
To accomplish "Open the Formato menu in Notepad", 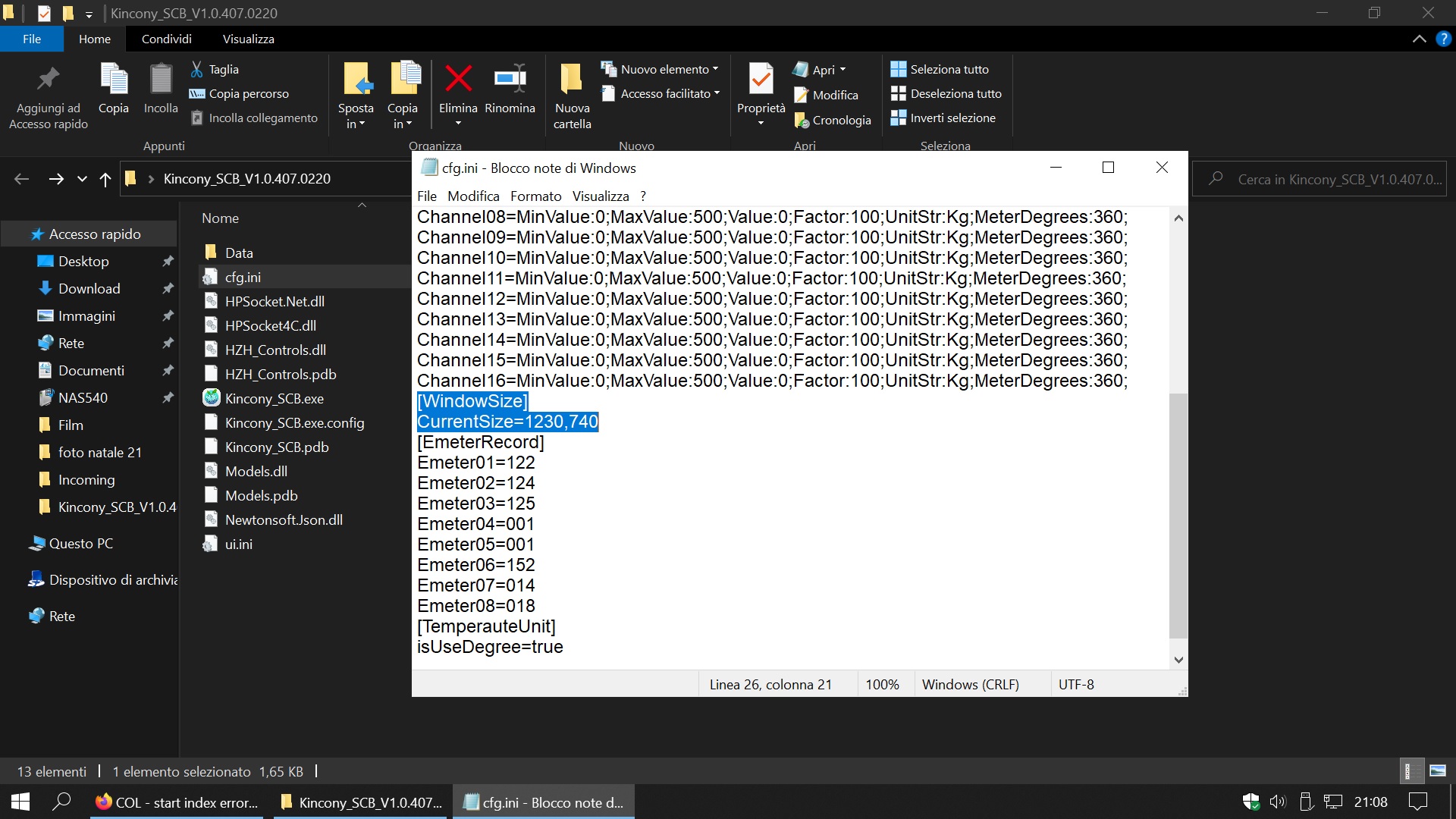I will click(x=535, y=196).
